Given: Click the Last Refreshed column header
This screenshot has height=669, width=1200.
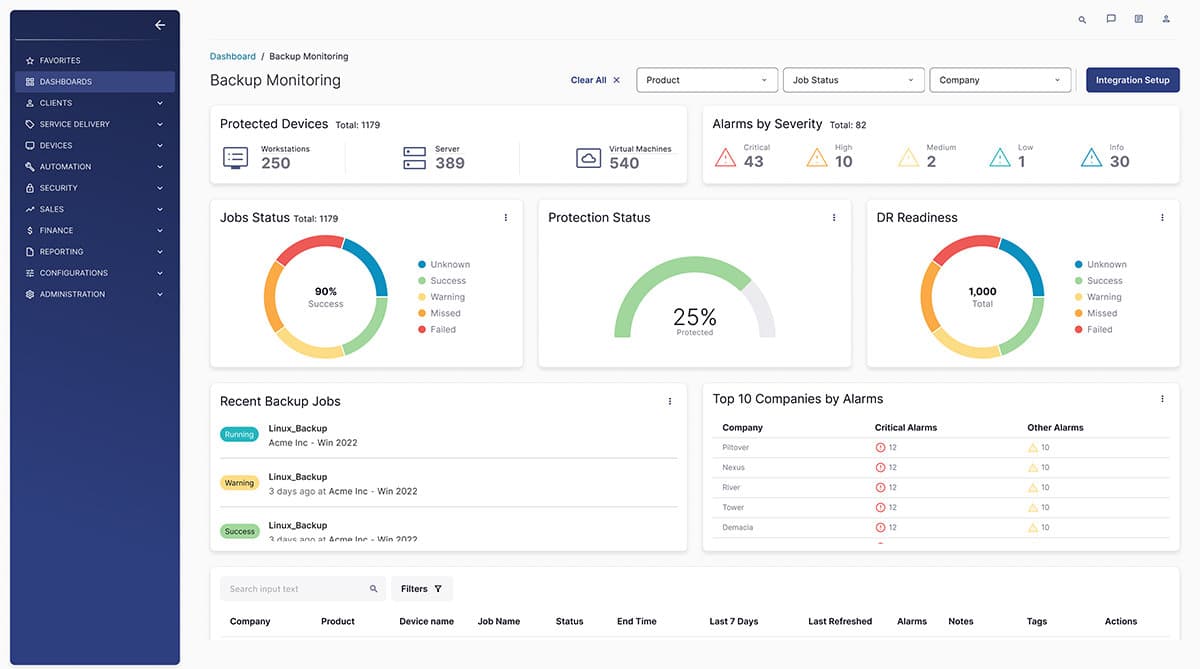Looking at the screenshot, I should coord(840,621).
